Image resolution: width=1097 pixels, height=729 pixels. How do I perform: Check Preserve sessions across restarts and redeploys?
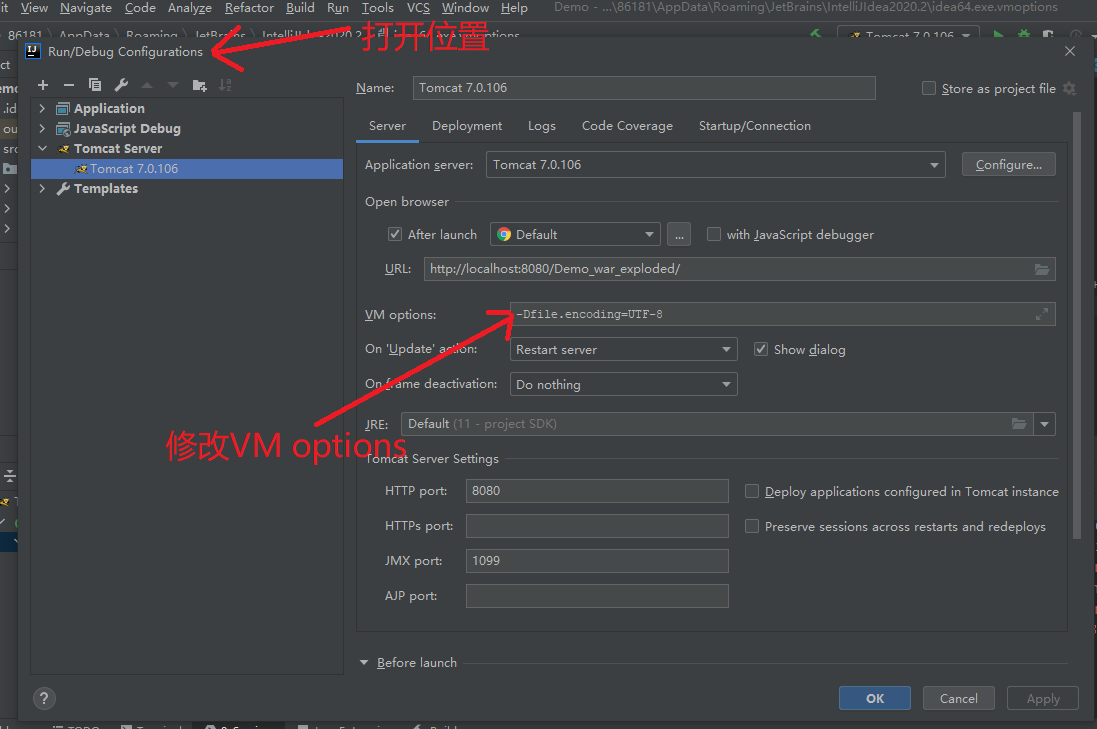point(751,526)
